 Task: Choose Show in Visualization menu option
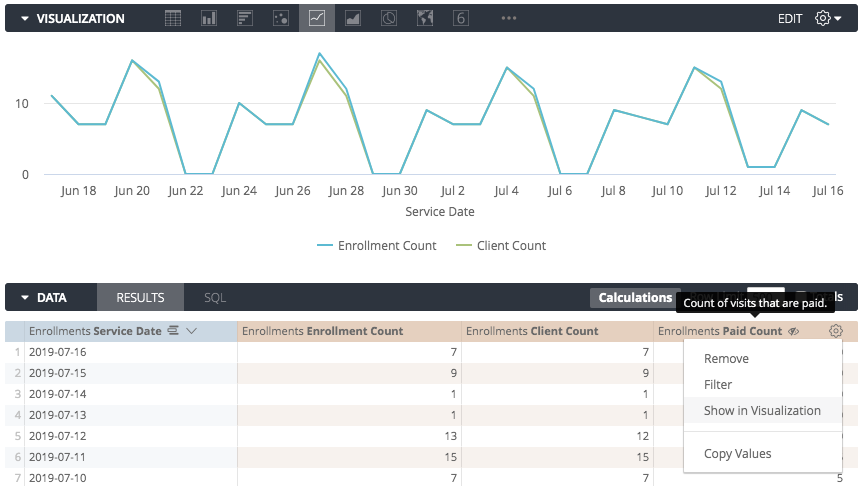[762, 411]
